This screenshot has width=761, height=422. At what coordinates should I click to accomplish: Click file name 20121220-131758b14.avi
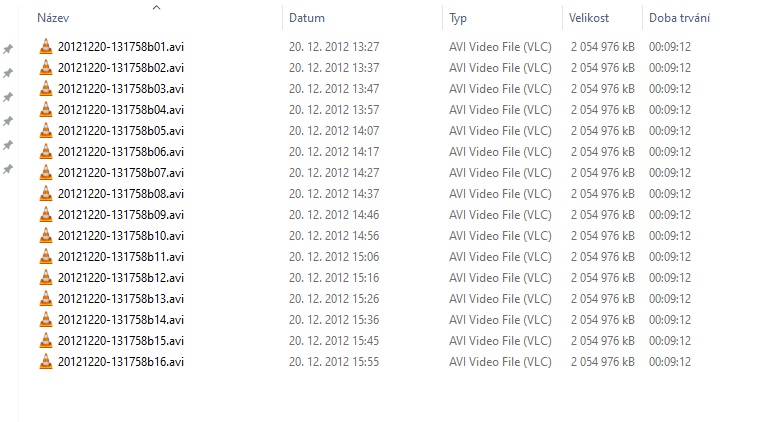coord(121,319)
